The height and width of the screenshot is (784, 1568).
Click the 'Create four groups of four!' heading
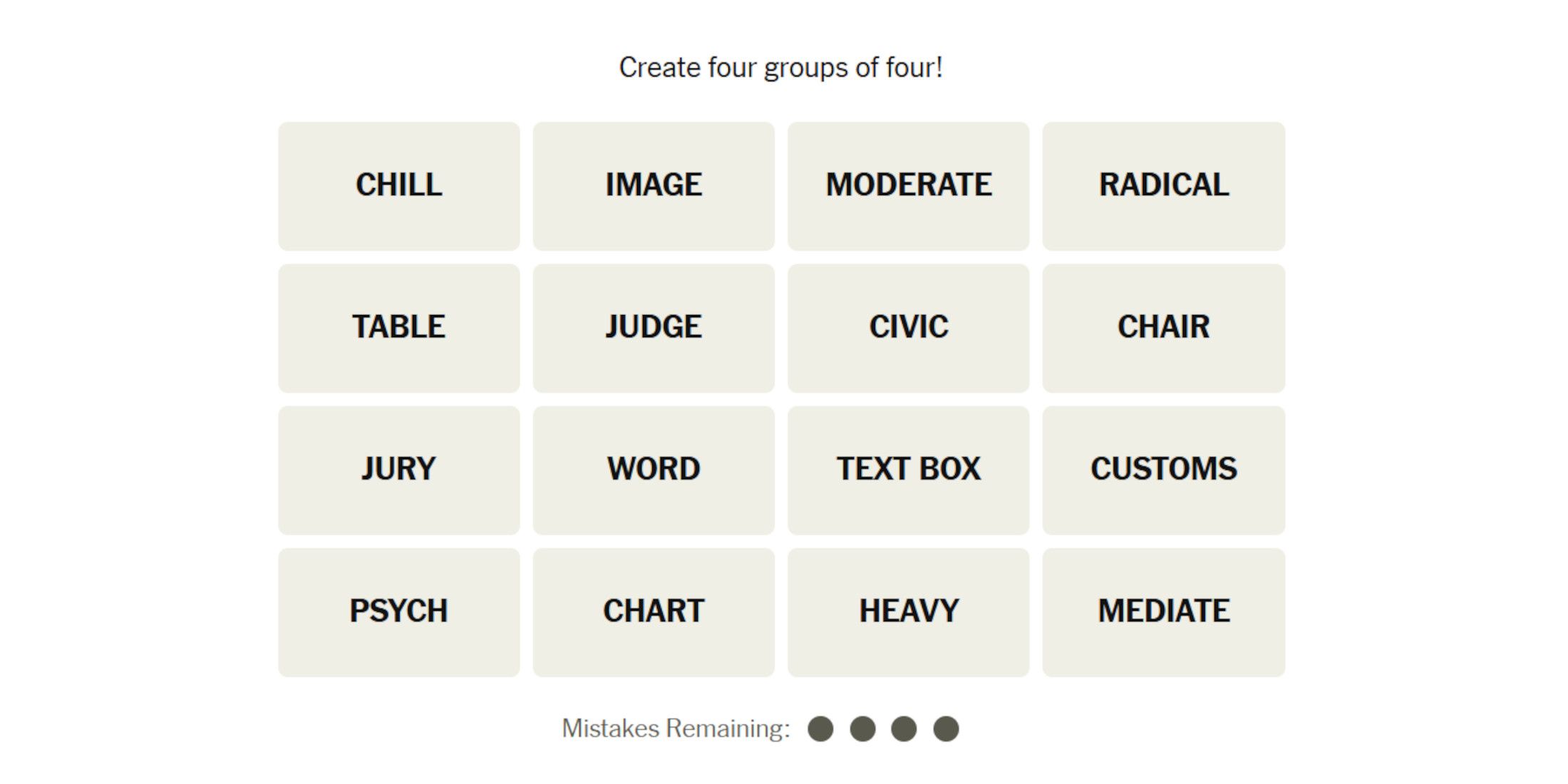click(x=781, y=68)
